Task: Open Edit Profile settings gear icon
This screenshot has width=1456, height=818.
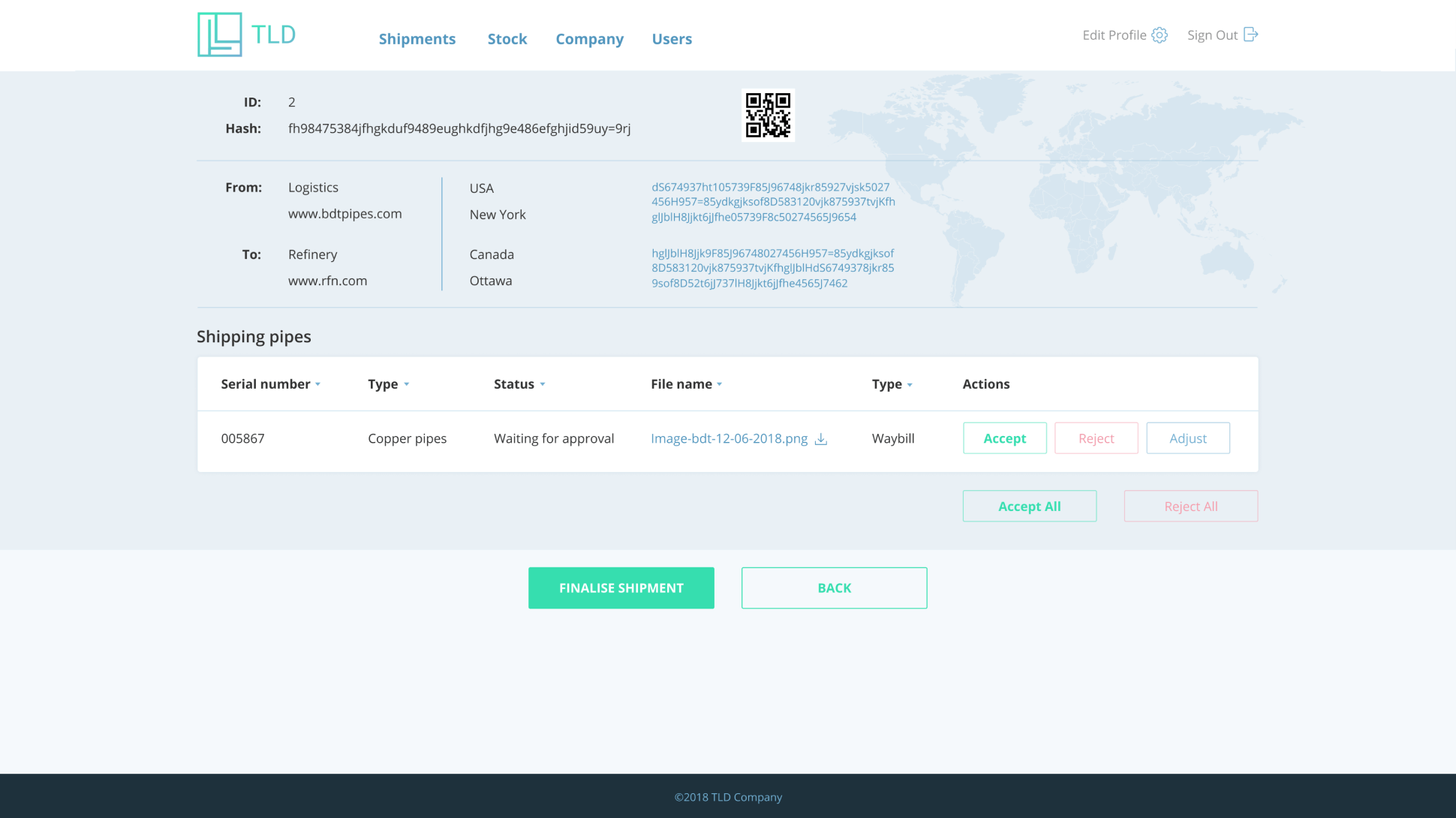Action: pos(1160,35)
